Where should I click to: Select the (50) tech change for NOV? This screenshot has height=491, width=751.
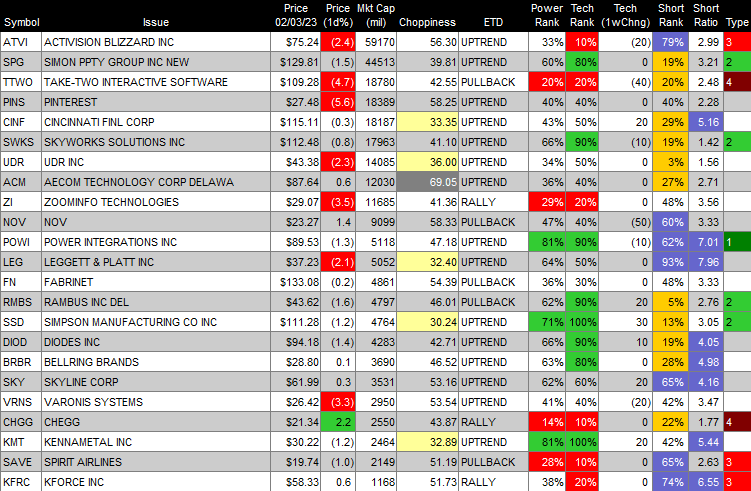625,222
